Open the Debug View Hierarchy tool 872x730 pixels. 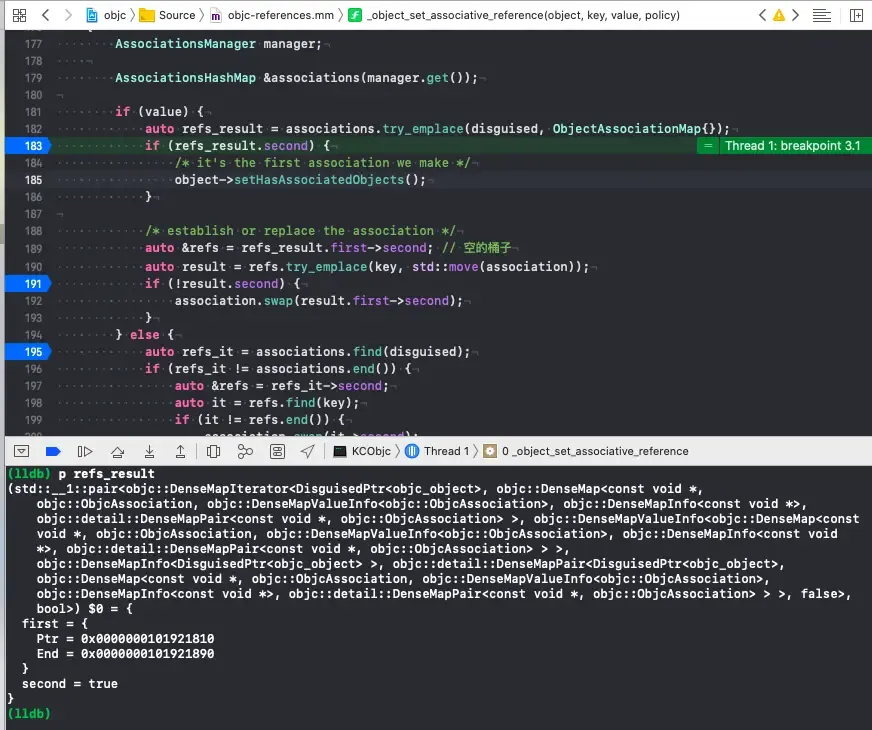click(211, 451)
